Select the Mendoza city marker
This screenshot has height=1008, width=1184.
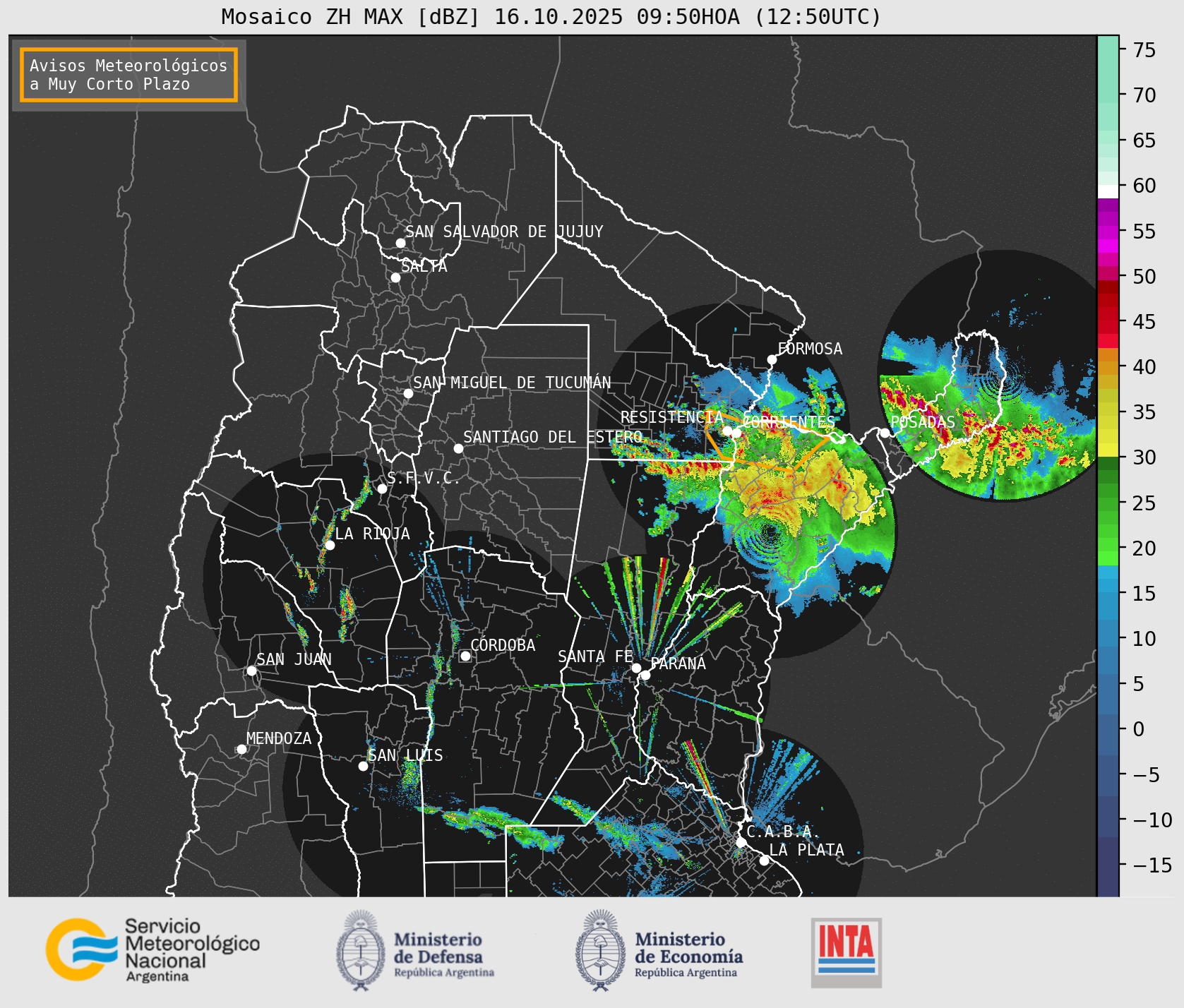pyautogui.click(x=241, y=749)
